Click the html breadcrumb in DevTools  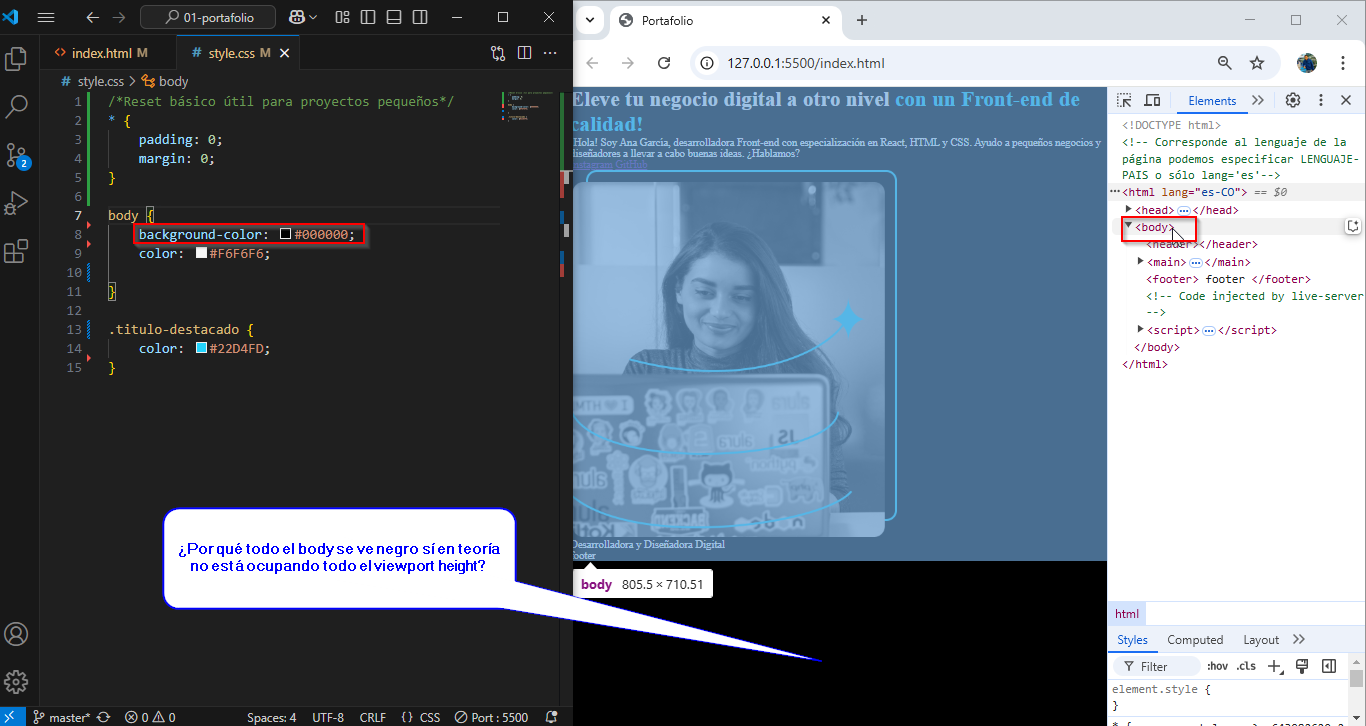(1127, 614)
